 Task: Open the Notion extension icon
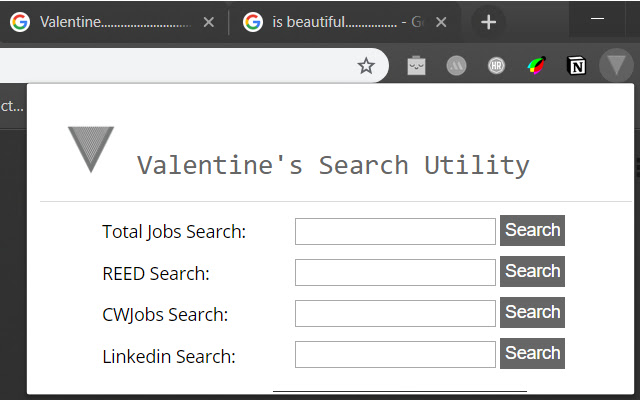click(576, 66)
